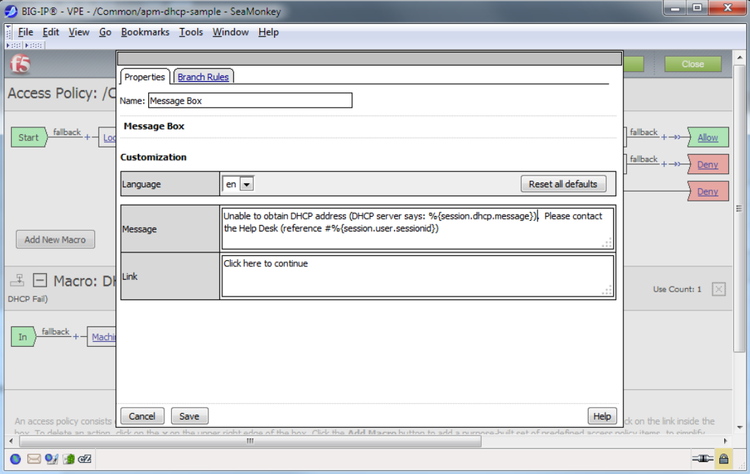The width and height of the screenshot is (750, 474).
Task: Switch to the Branch Rules tab
Action: [203, 77]
